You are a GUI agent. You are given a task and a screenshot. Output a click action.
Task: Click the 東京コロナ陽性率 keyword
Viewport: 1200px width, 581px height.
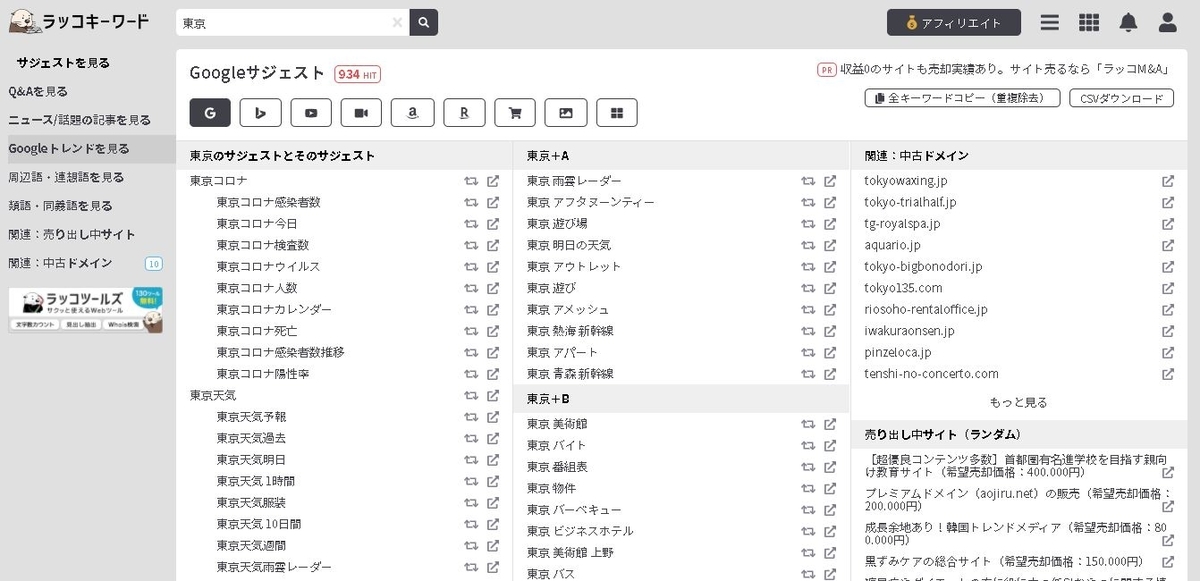262,374
